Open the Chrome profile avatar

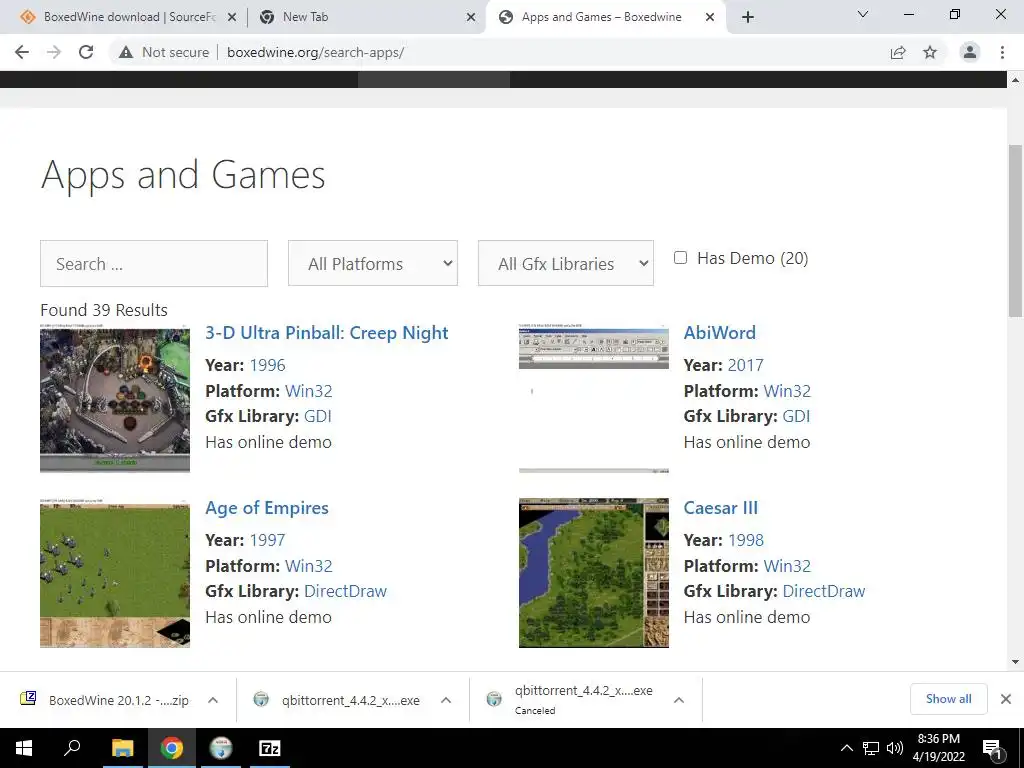(970, 52)
